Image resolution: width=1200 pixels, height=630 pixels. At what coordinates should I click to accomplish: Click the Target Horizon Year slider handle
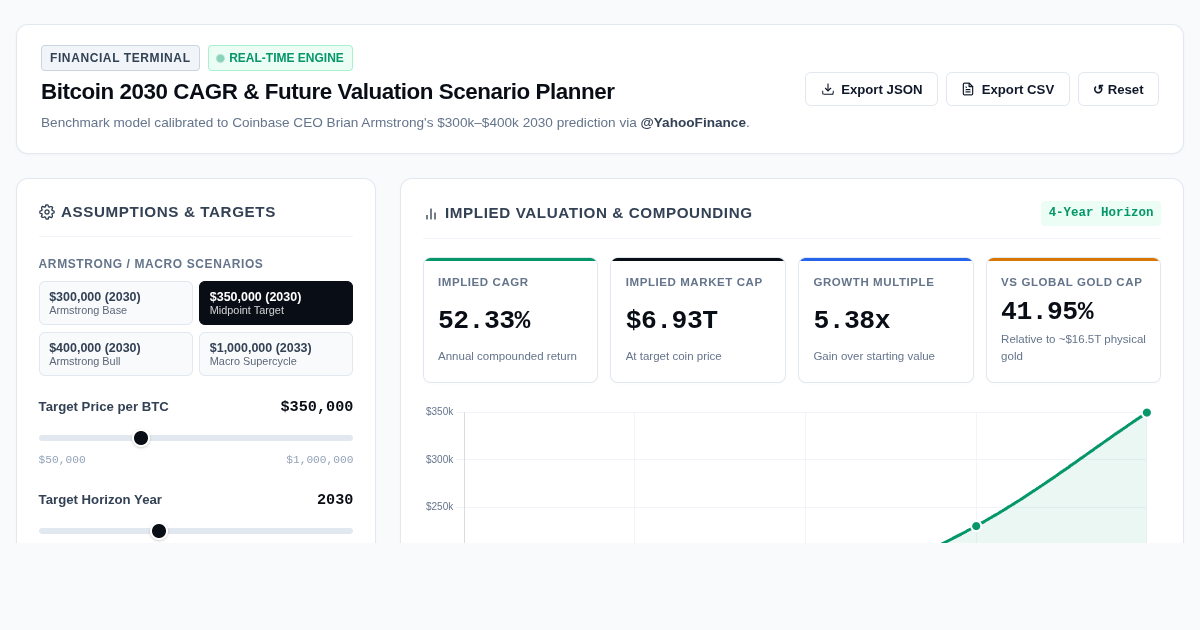coord(159,531)
